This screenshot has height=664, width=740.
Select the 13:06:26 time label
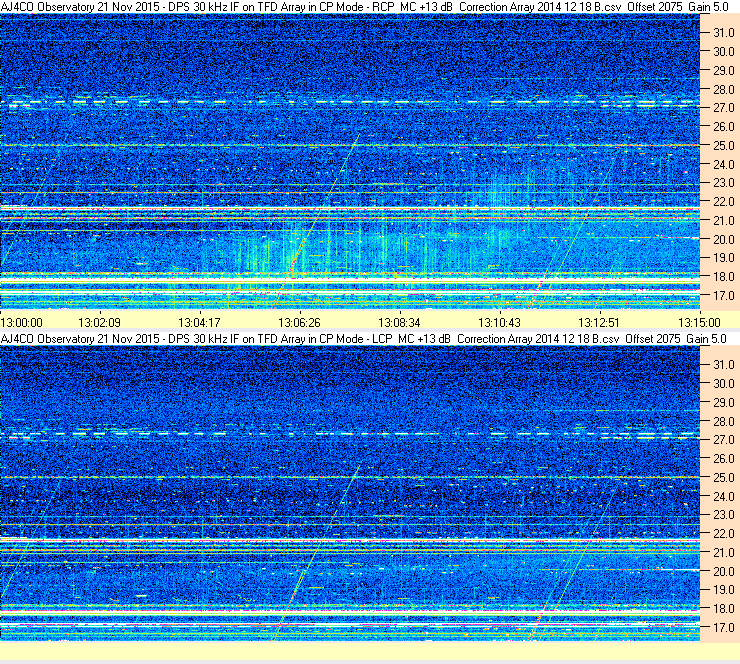coord(299,323)
